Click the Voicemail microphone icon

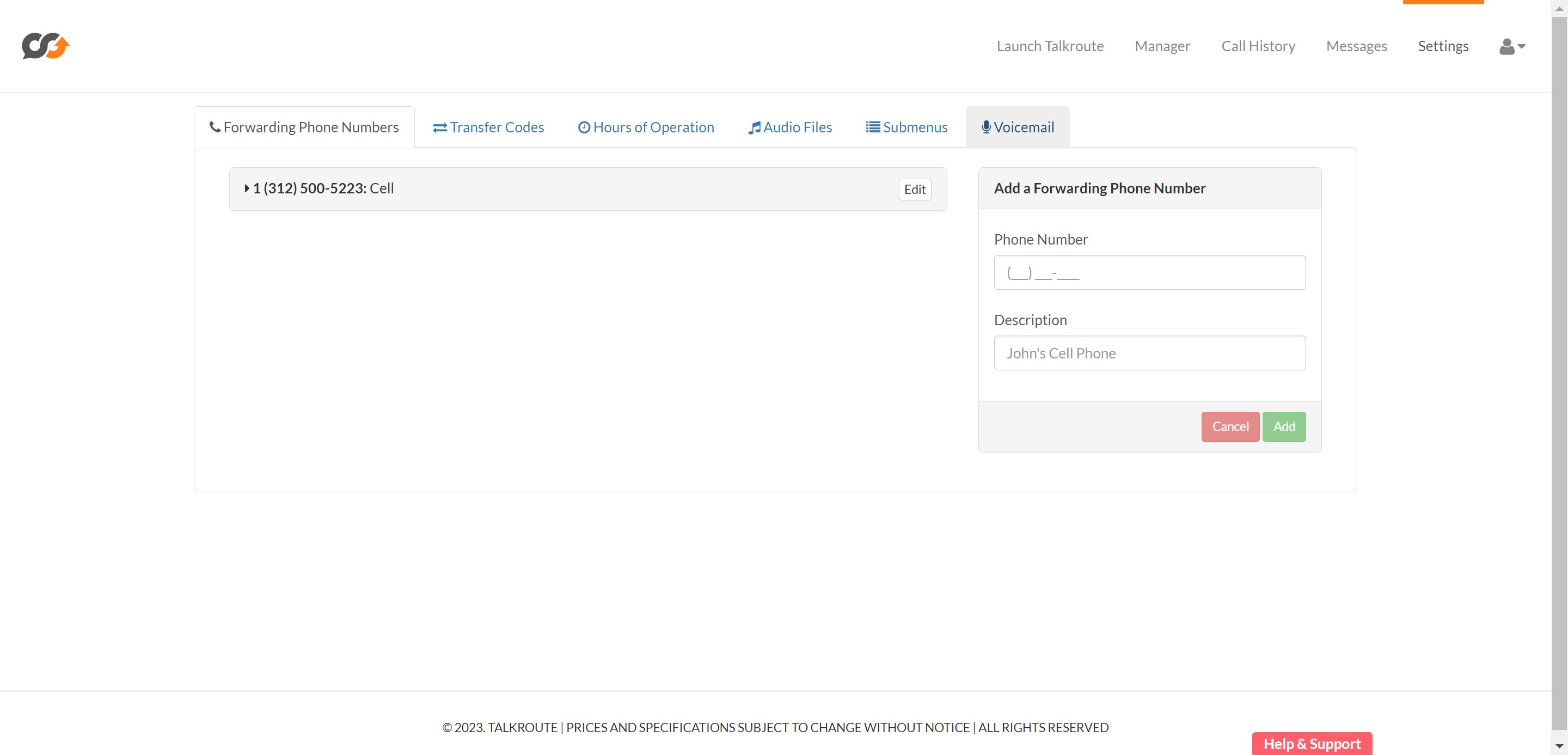click(x=985, y=126)
